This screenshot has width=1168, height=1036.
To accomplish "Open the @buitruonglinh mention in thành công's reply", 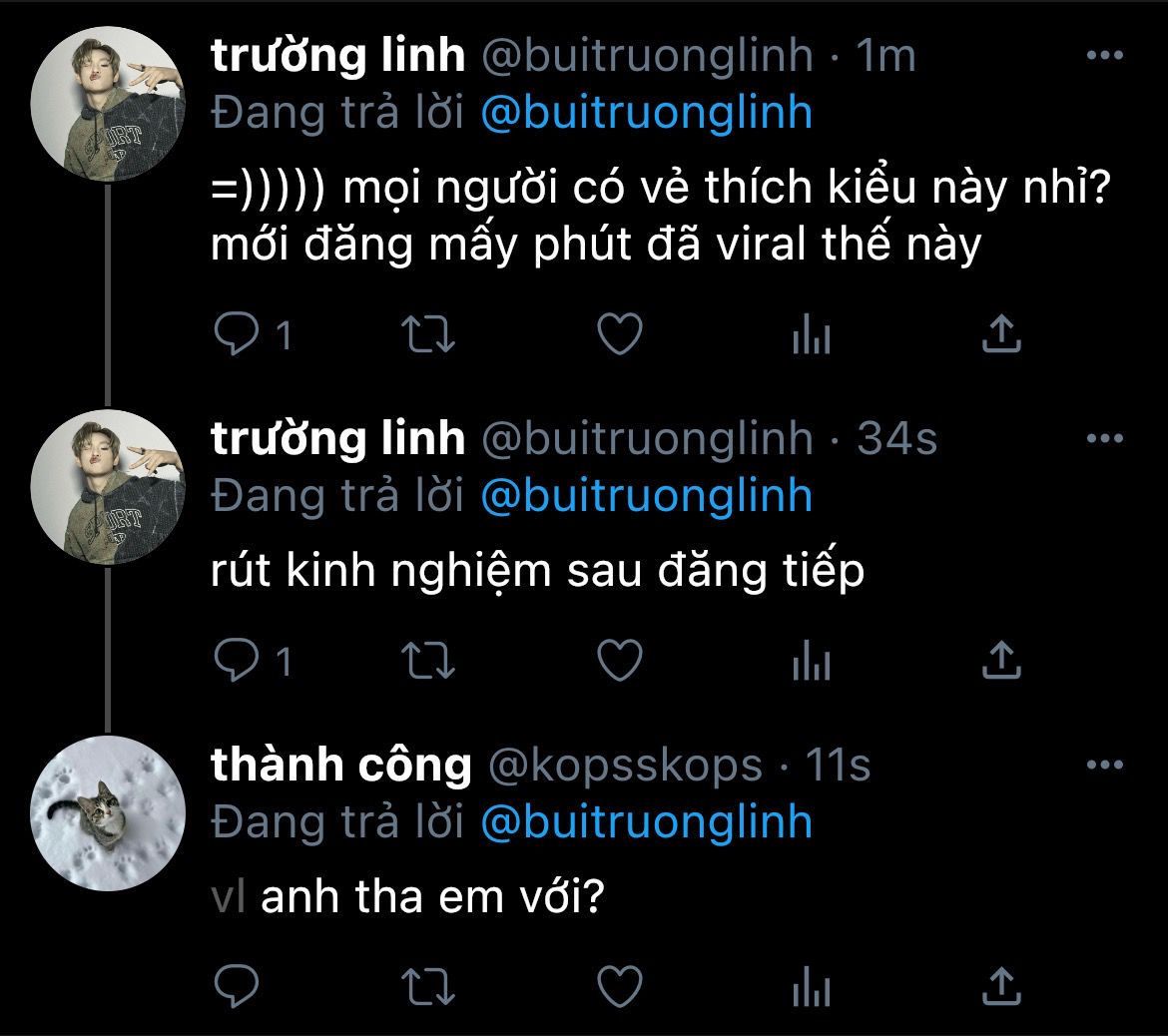I will [x=646, y=822].
